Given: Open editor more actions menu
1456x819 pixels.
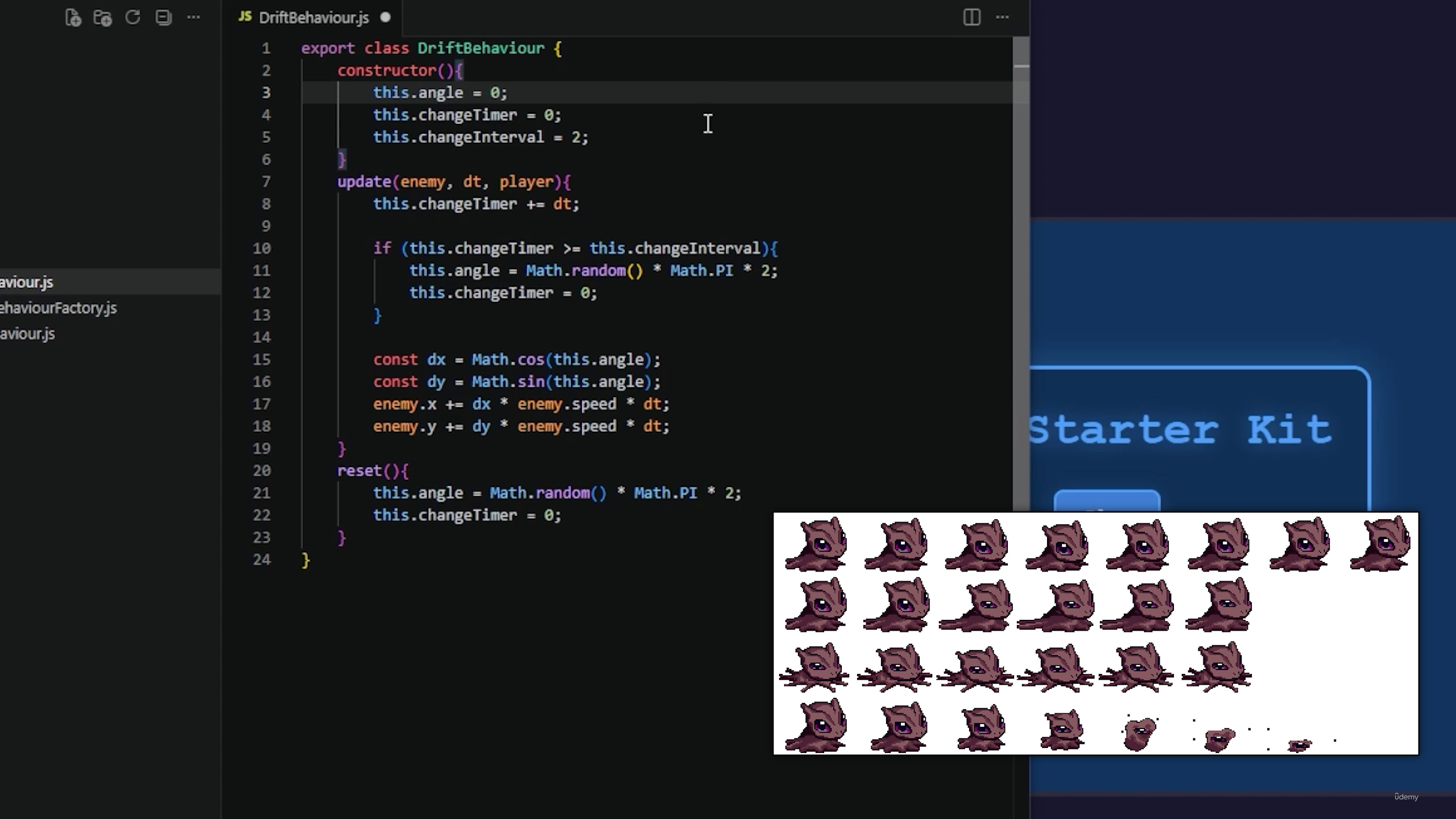Looking at the screenshot, I should tap(1002, 17).
